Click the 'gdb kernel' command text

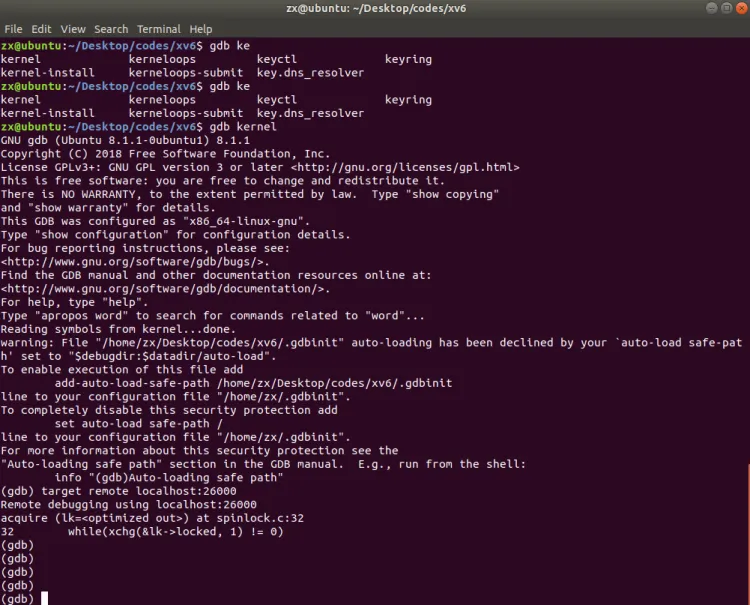[x=243, y=127]
